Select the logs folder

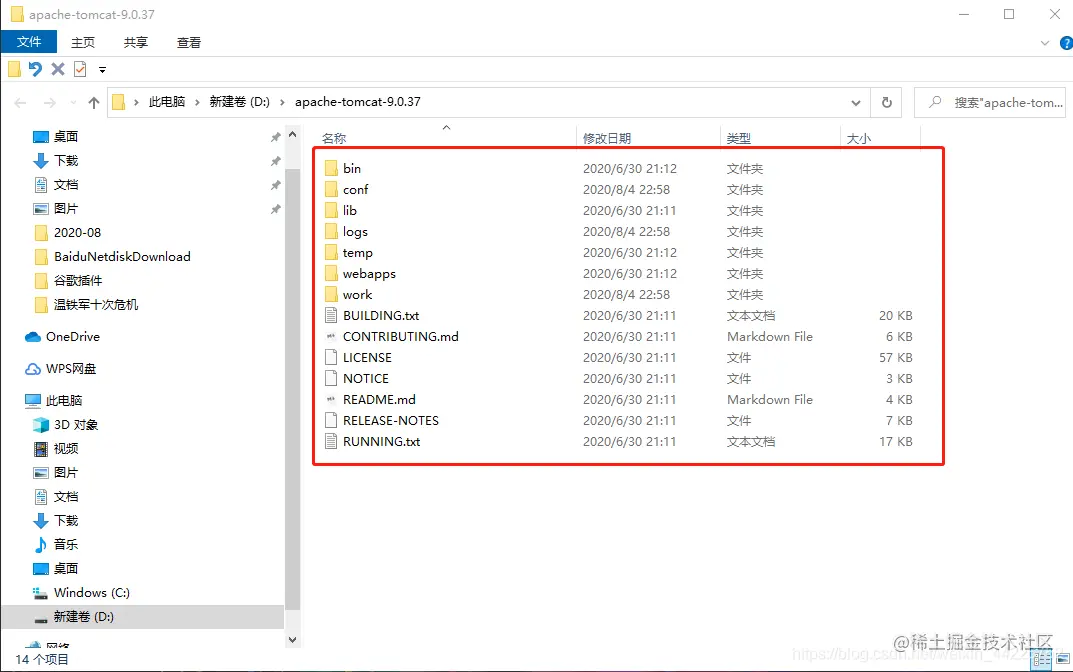[x=355, y=232]
